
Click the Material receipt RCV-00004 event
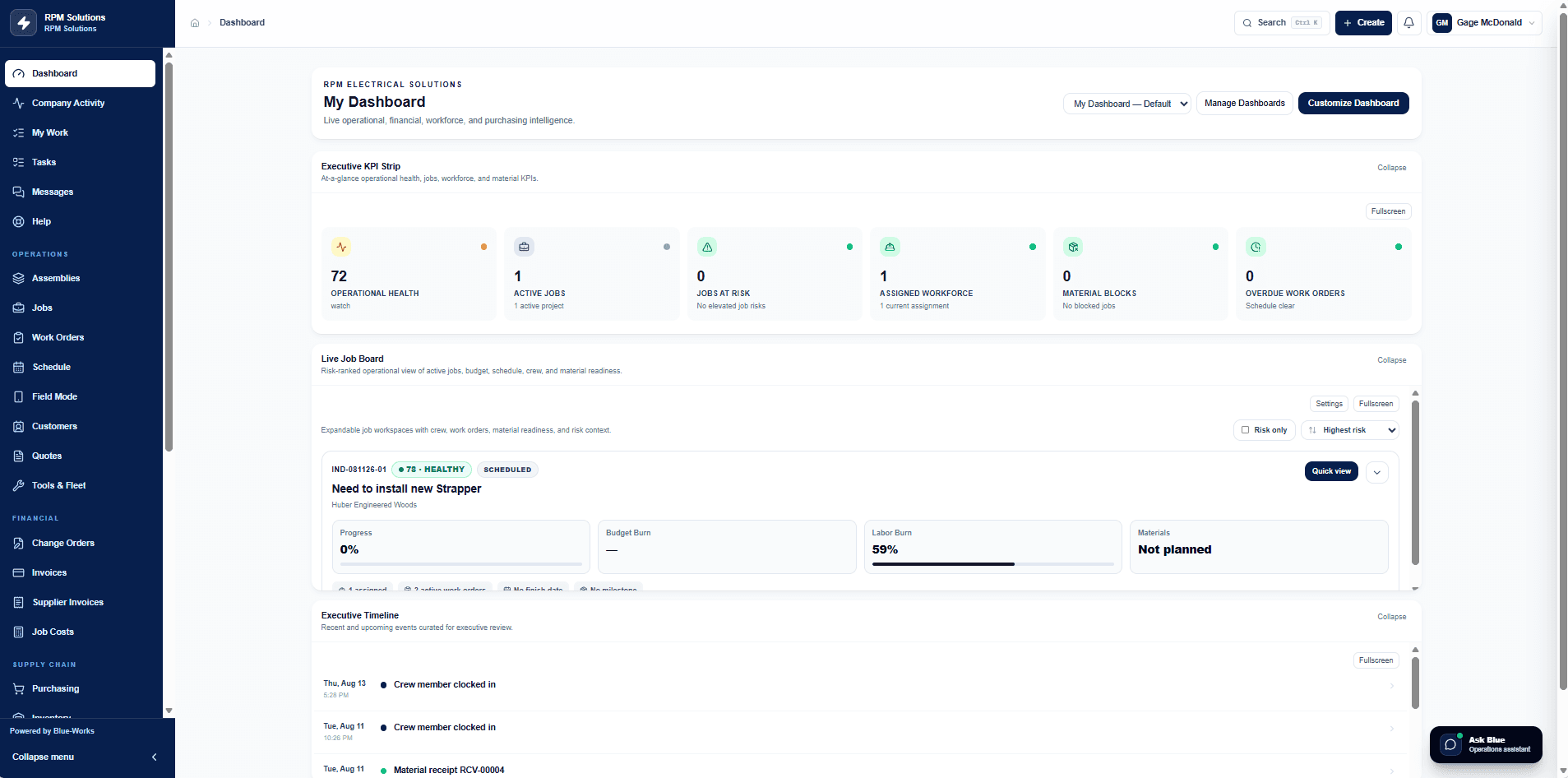[449, 771]
